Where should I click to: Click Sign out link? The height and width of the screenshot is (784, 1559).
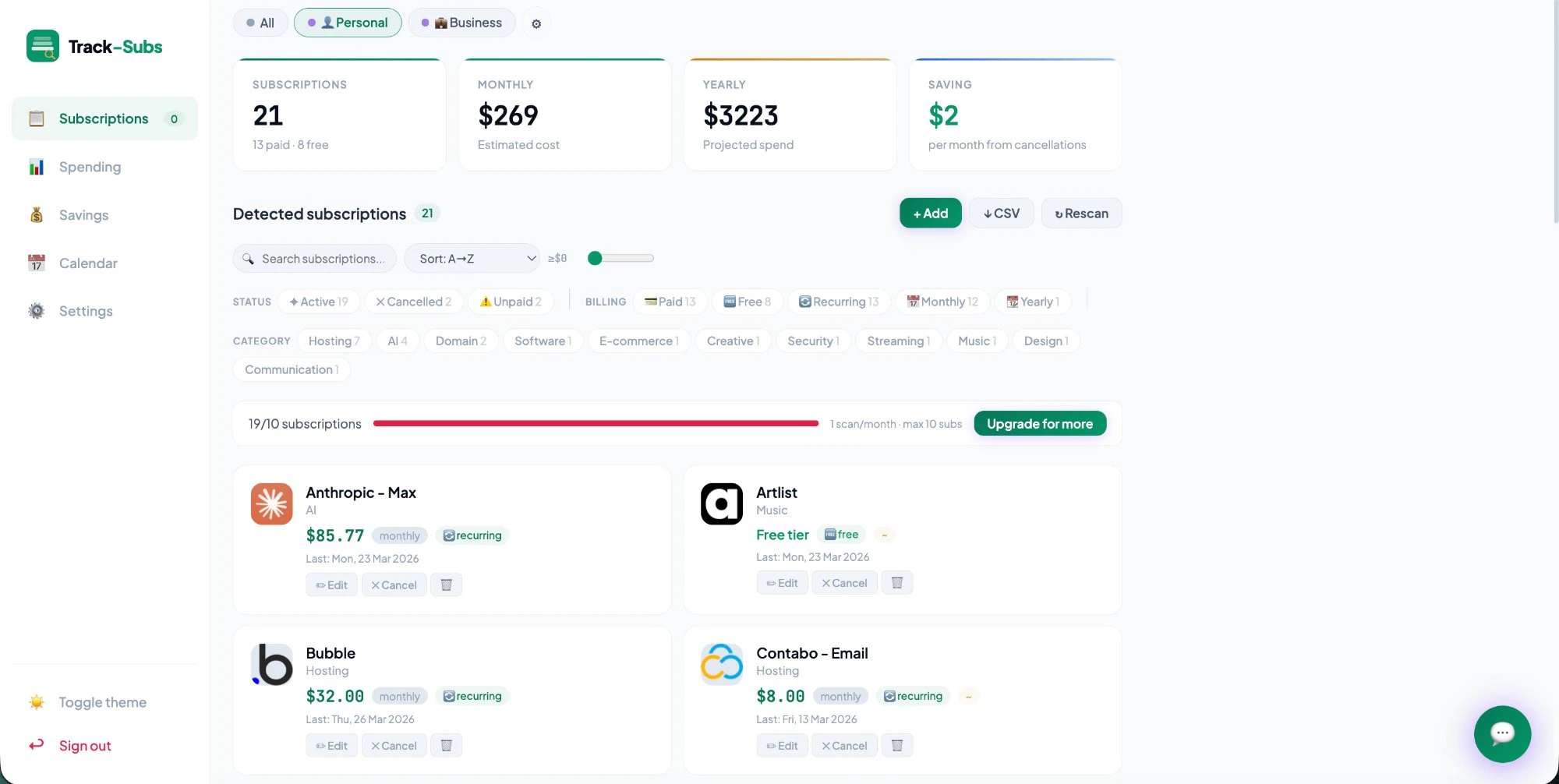85,746
